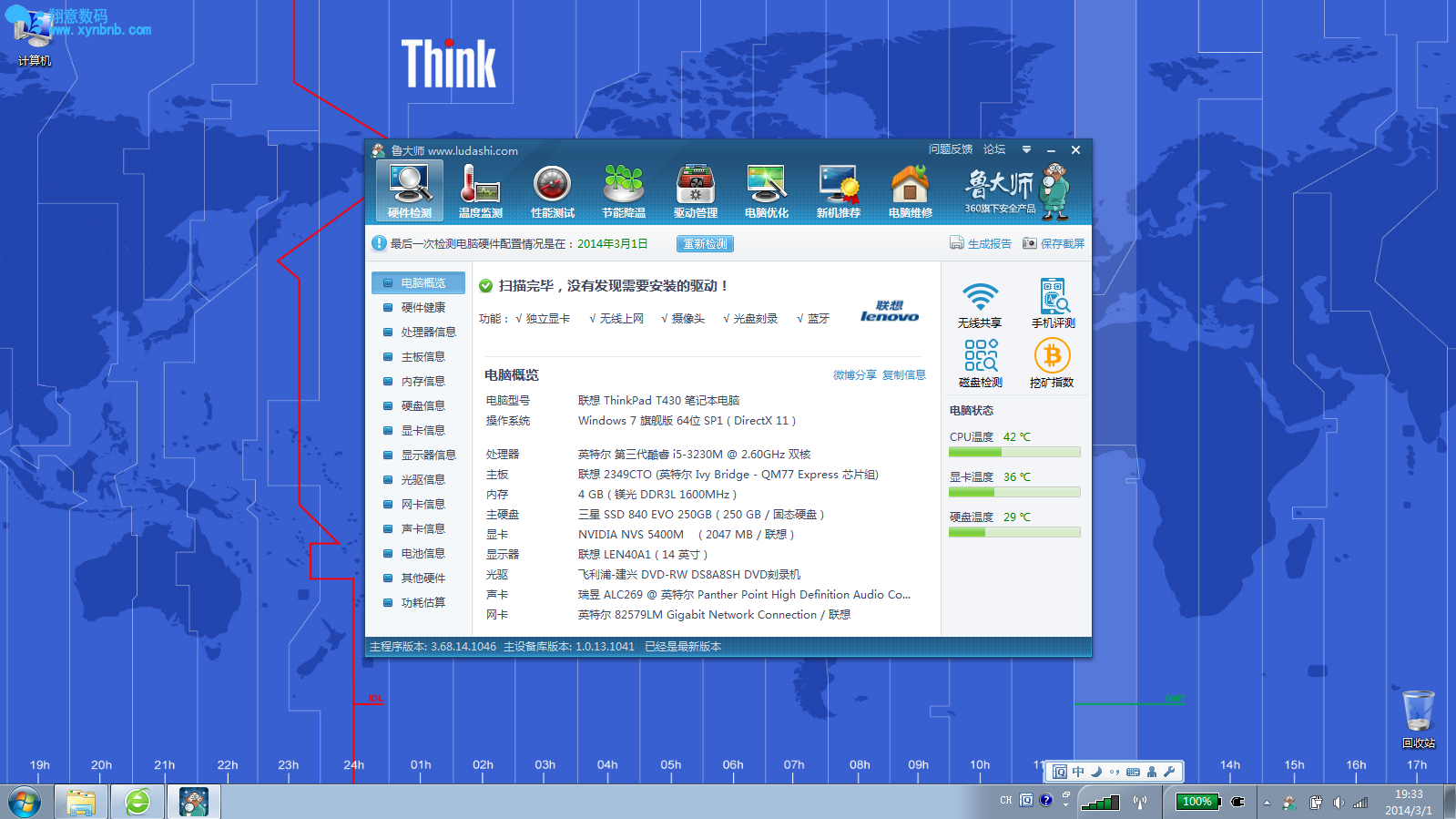The width and height of the screenshot is (1456, 819).
Task: Click the 重新检测 rescan button
Action: point(705,244)
